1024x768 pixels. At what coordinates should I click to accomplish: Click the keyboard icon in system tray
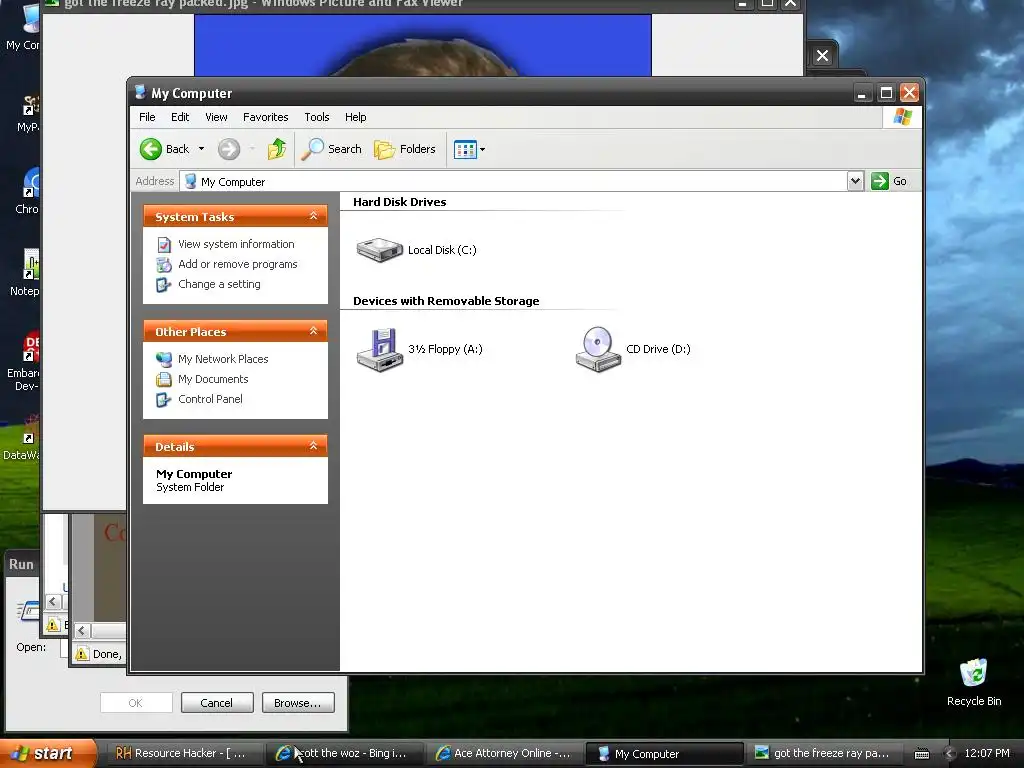click(921, 754)
